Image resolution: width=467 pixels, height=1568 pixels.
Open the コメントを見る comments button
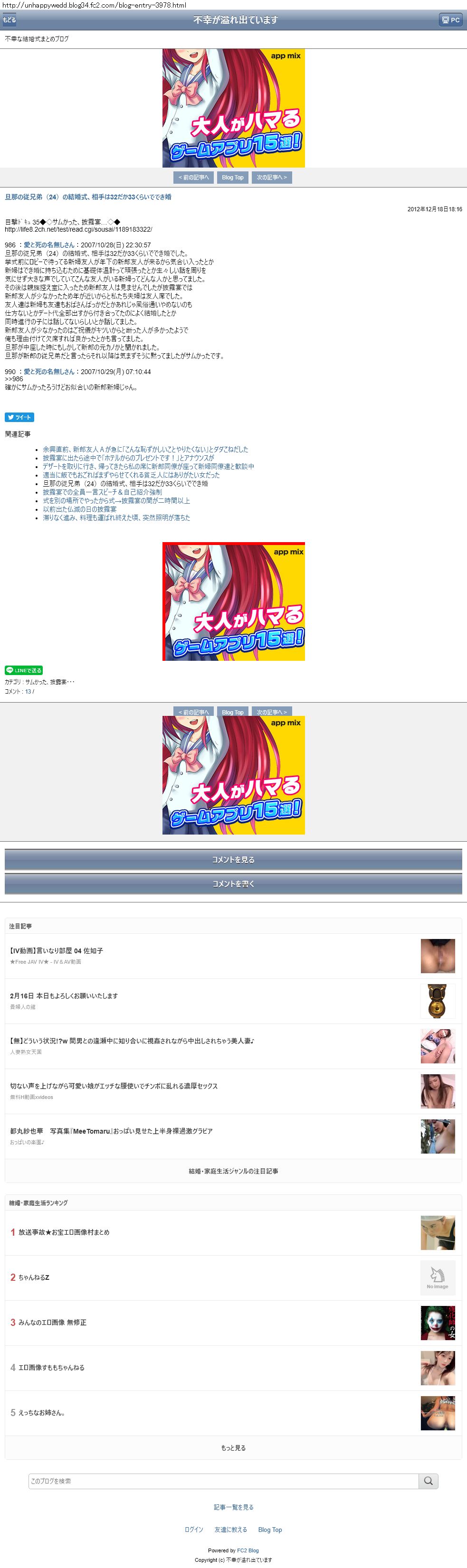pos(233,859)
